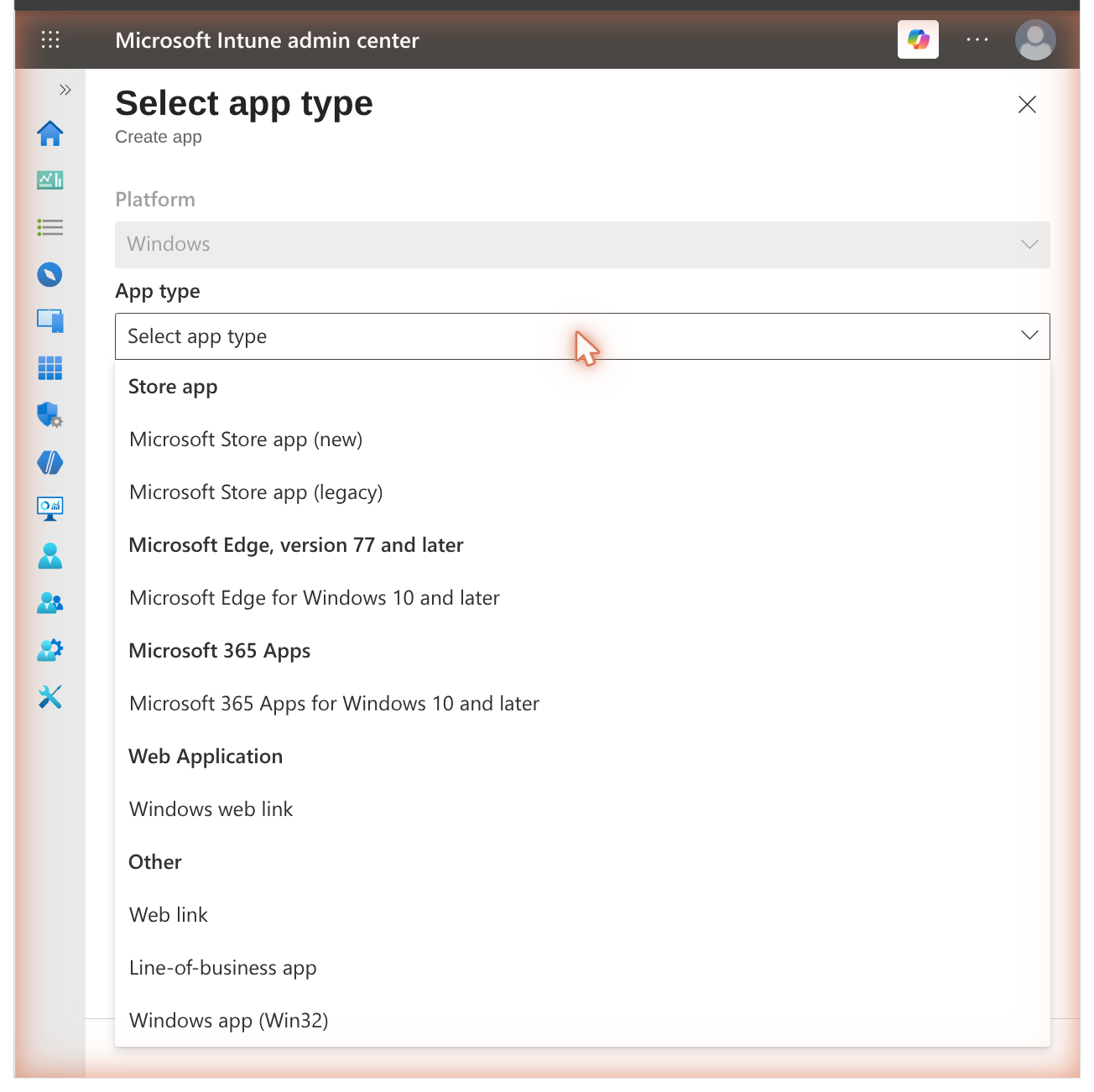Click the disabled Platform Windows dropdown

click(582, 245)
